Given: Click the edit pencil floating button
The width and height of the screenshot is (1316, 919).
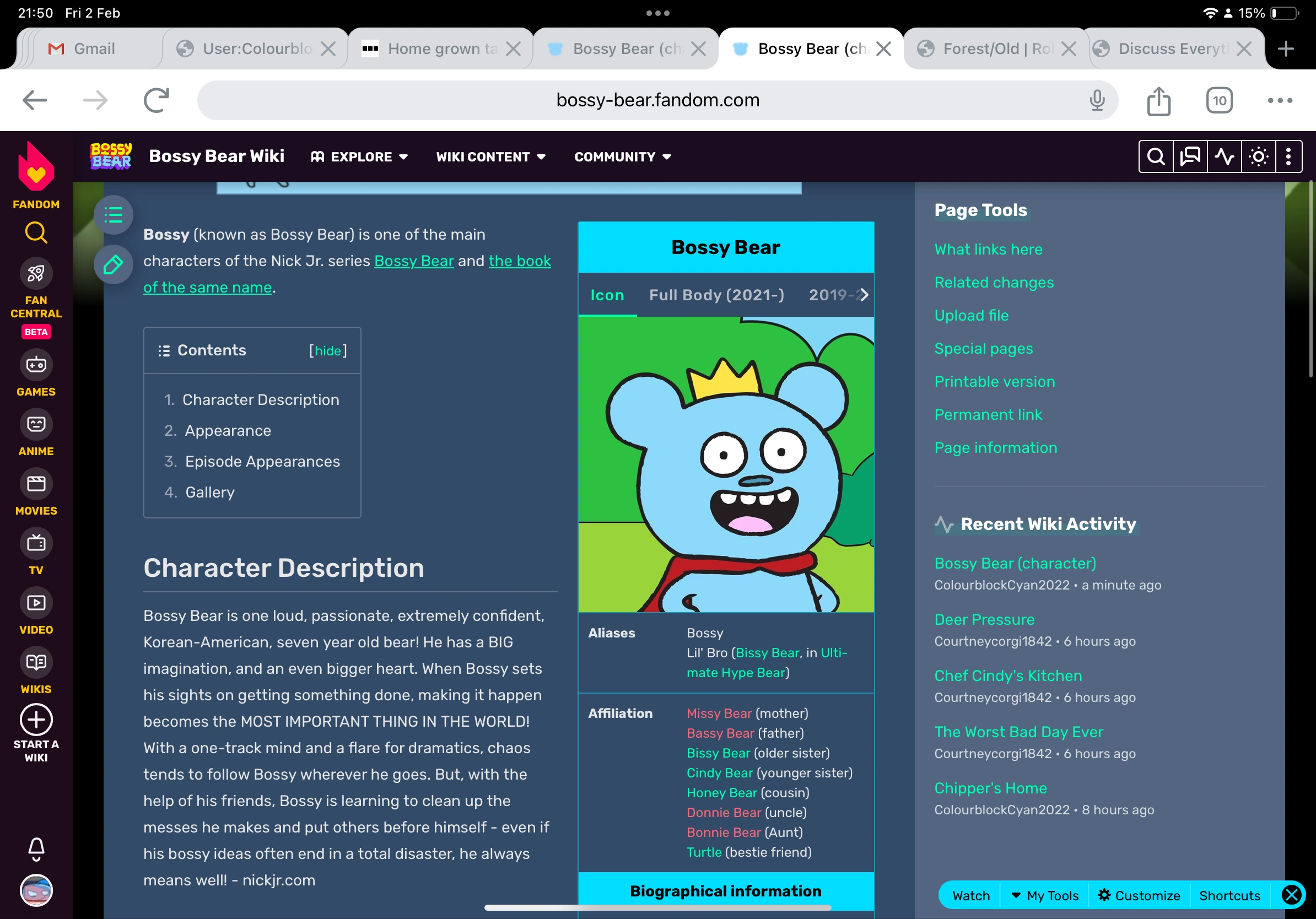Looking at the screenshot, I should pos(114,264).
